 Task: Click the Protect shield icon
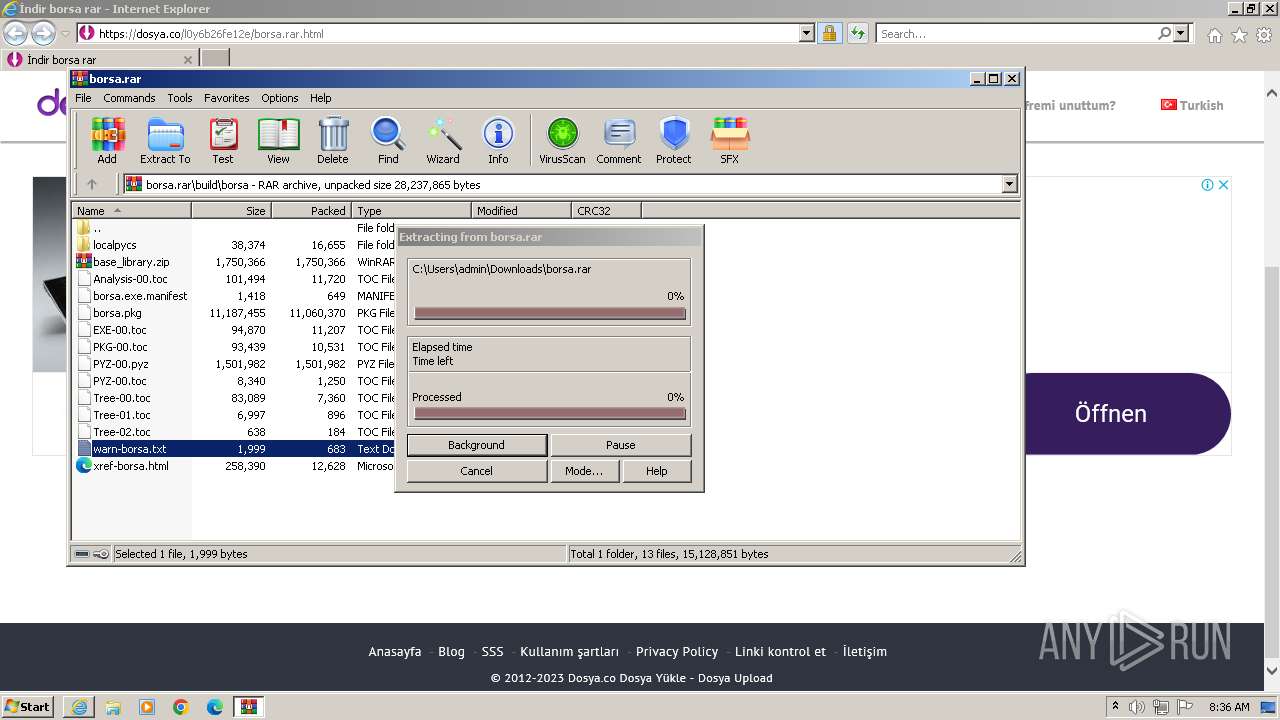point(674,141)
